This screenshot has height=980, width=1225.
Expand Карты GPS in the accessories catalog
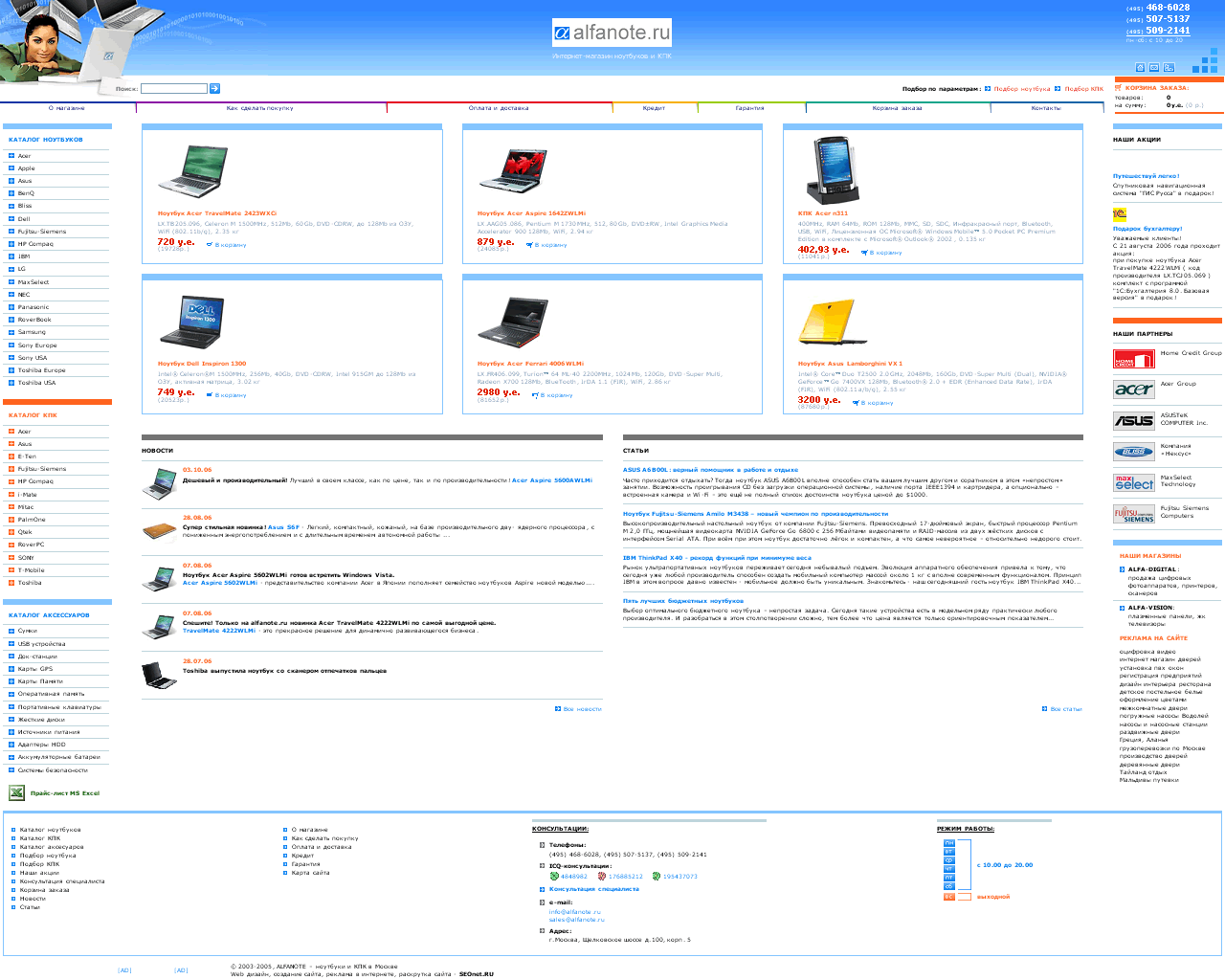[11, 669]
